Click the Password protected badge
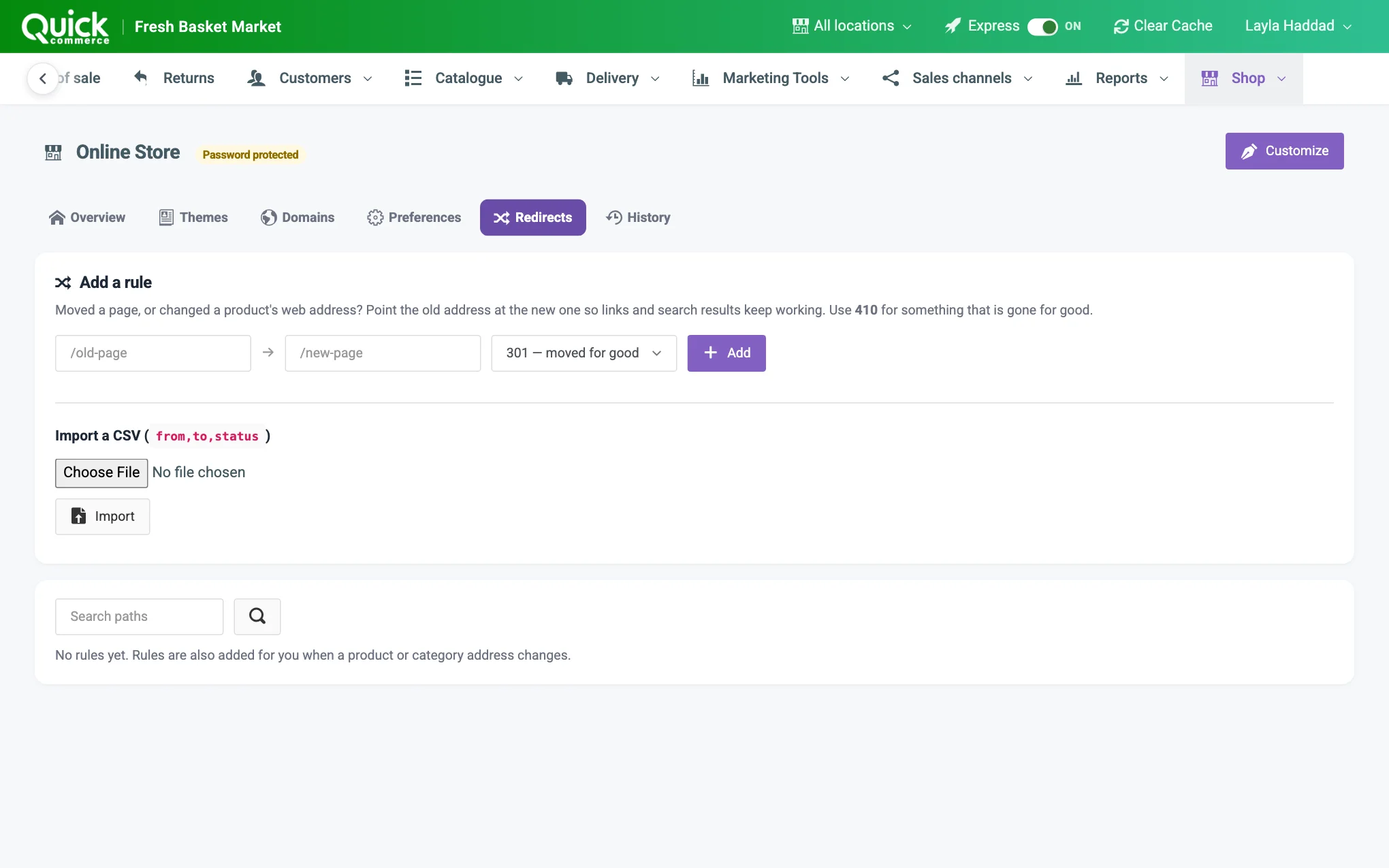The image size is (1389, 868). 251,155
